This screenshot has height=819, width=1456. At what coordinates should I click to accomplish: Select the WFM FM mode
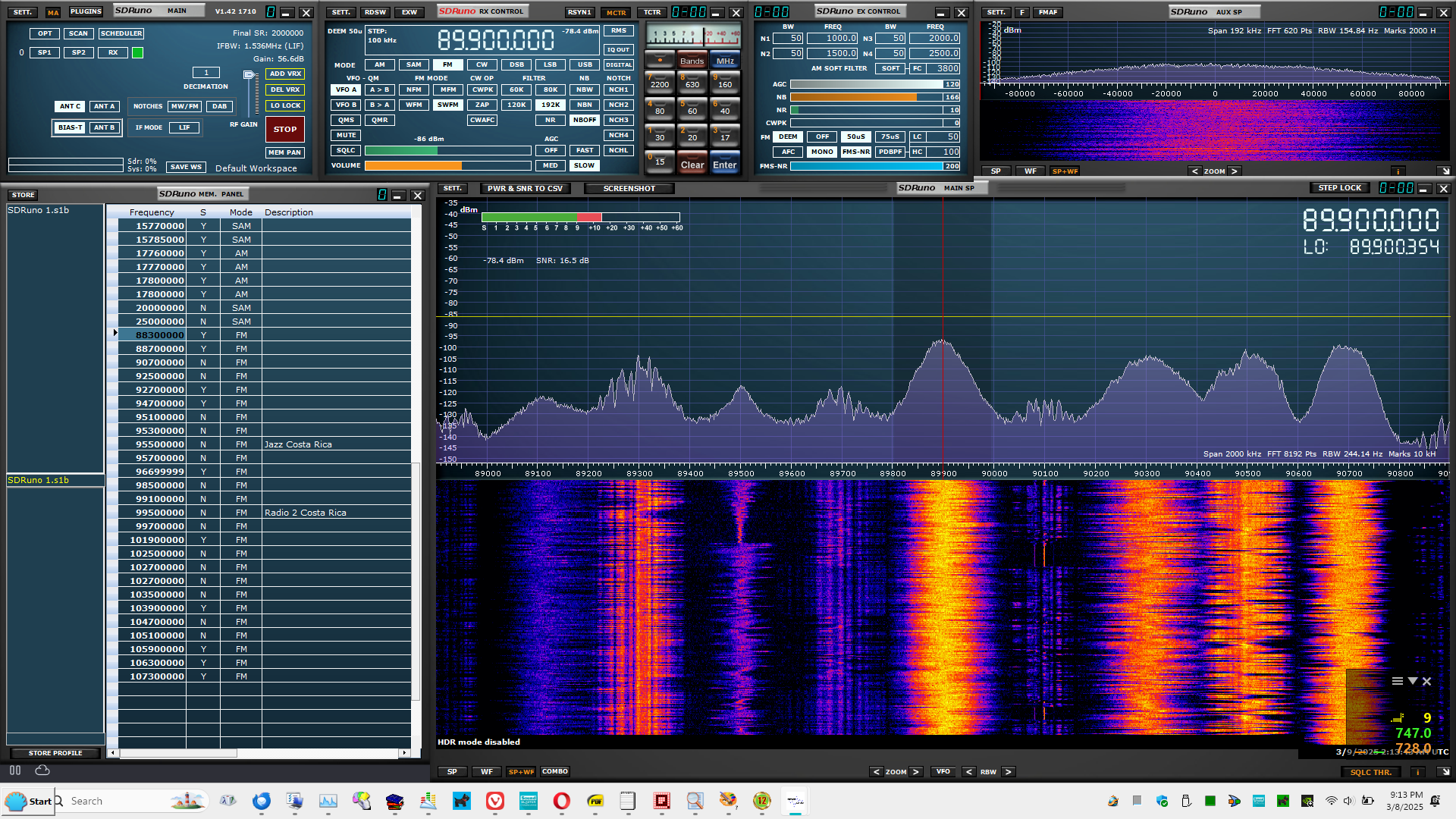(414, 105)
